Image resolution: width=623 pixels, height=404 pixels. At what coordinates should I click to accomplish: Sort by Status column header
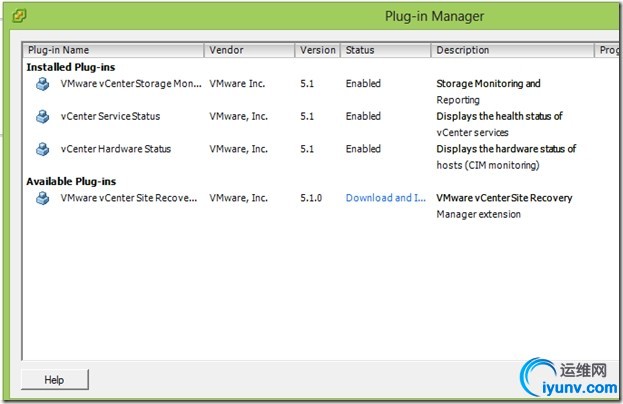[385, 50]
